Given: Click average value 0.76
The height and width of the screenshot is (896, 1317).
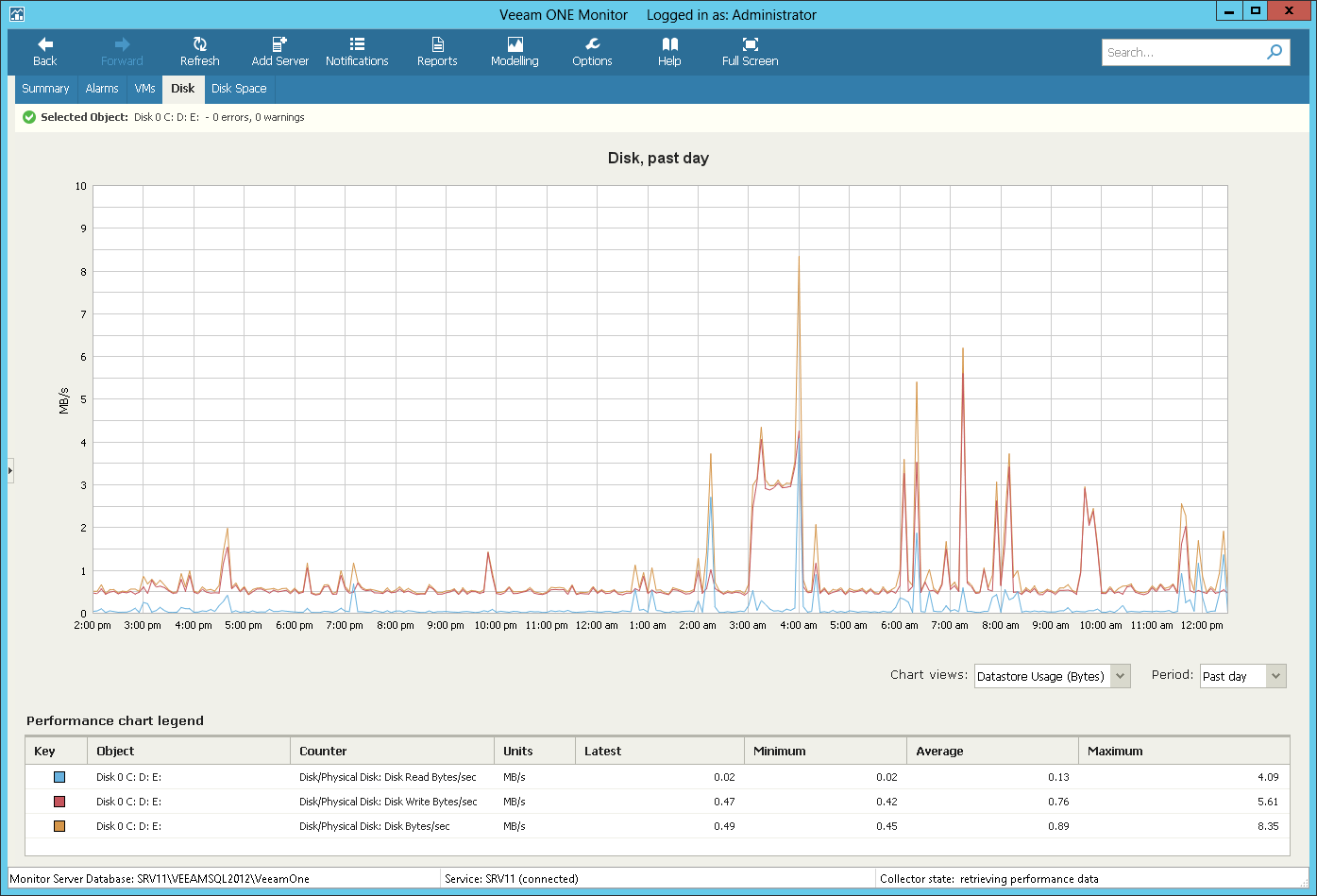Looking at the screenshot, I should (x=1058, y=802).
